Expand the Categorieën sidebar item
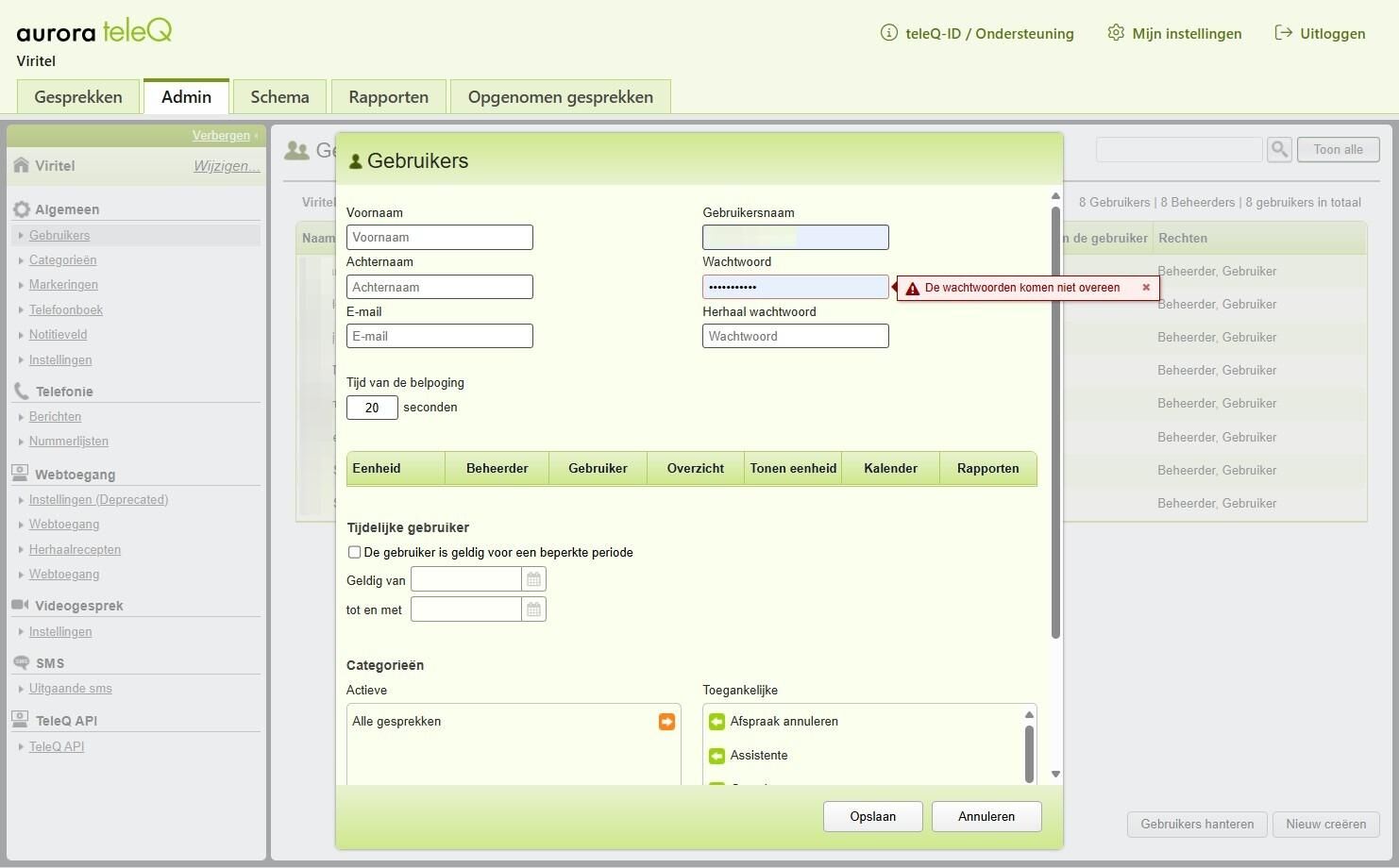1399x868 pixels. coord(62,260)
